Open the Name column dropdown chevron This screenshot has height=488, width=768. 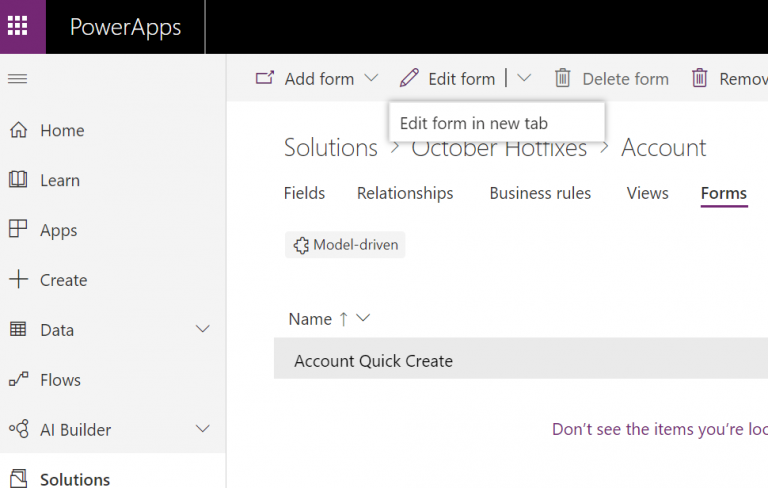[x=363, y=318]
